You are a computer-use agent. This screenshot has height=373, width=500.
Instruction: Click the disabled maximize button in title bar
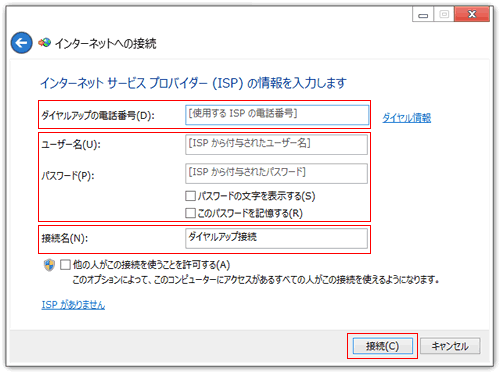click(444, 14)
